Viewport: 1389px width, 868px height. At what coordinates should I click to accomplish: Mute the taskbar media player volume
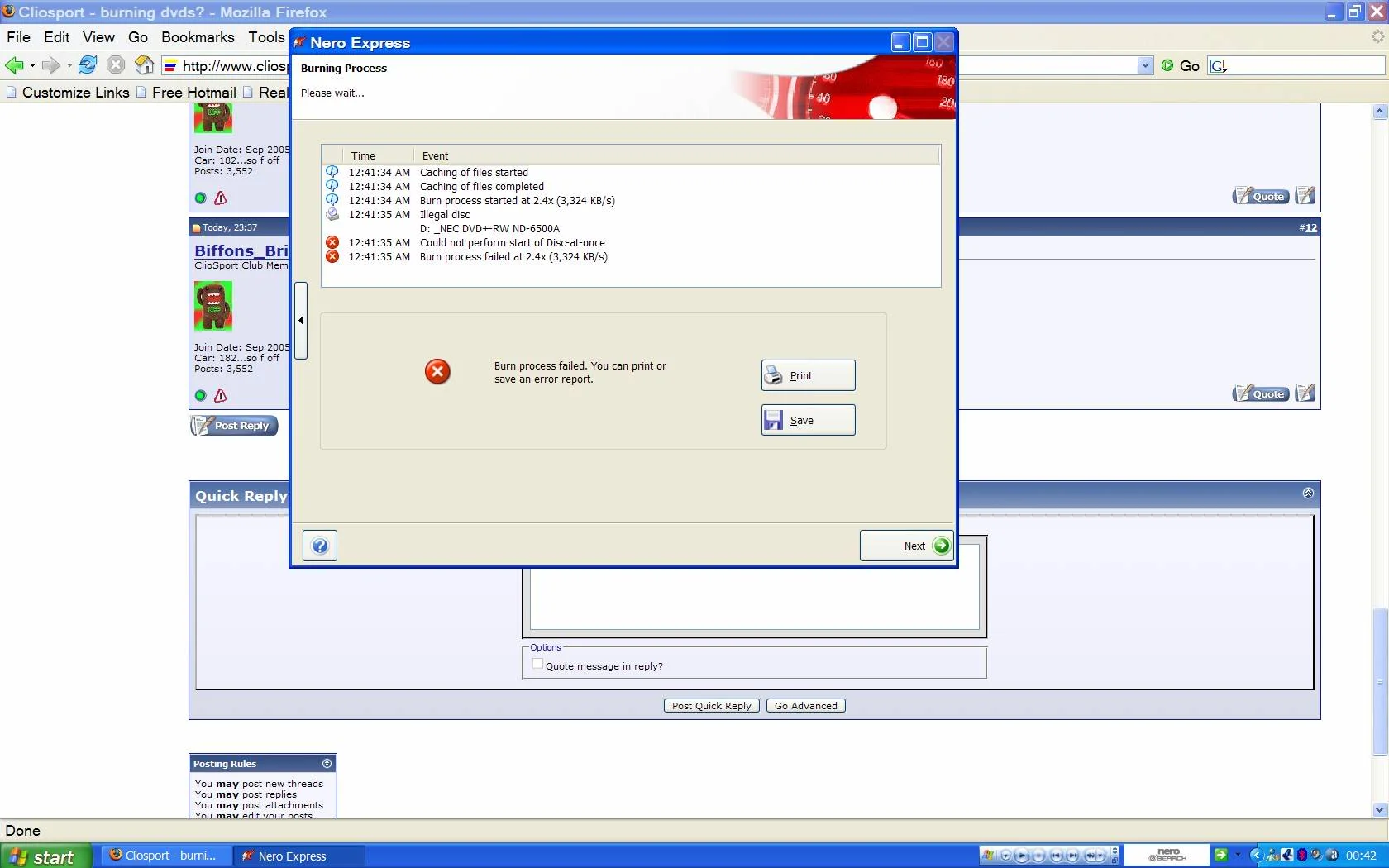click(1091, 856)
